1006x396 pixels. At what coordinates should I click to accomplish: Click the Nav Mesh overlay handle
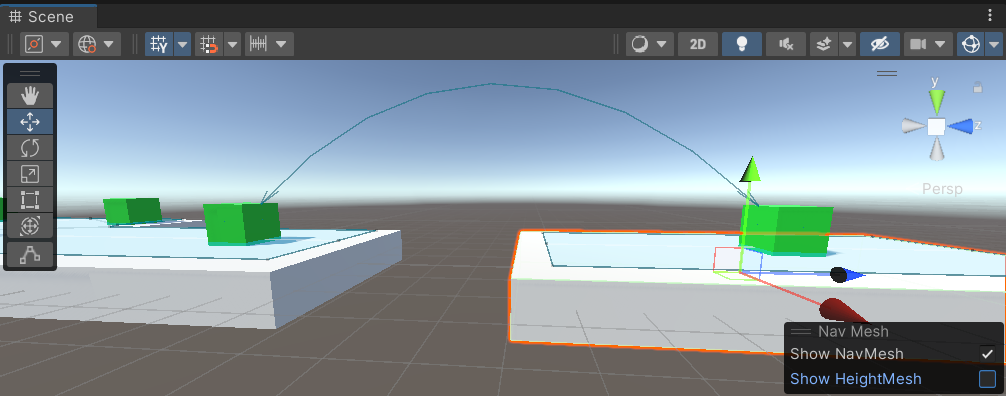801,332
